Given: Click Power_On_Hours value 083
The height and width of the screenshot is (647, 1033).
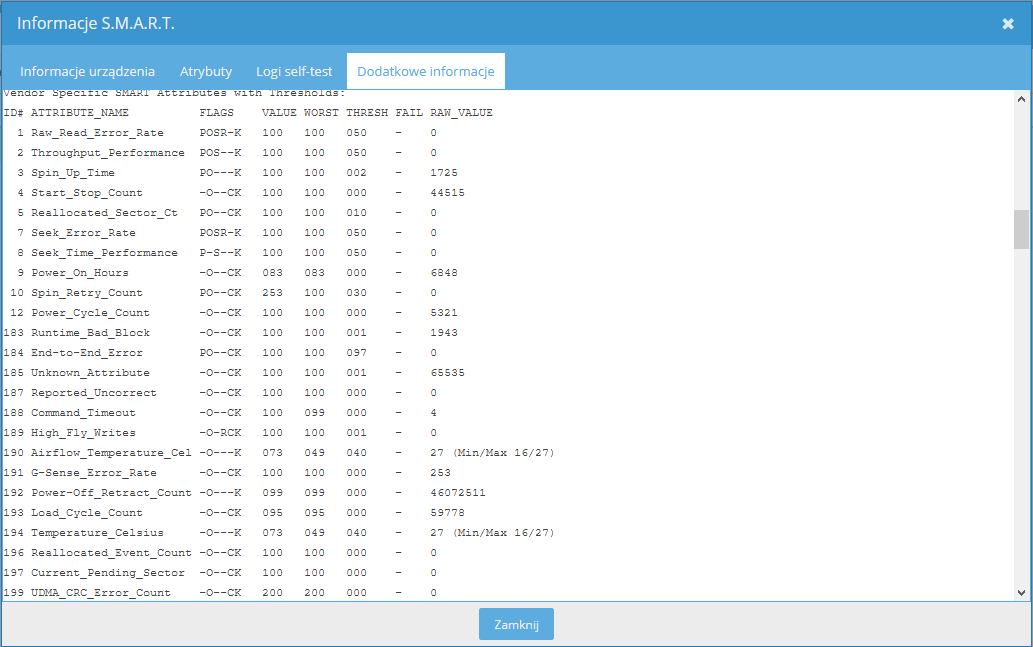Looking at the screenshot, I should [x=273, y=273].
